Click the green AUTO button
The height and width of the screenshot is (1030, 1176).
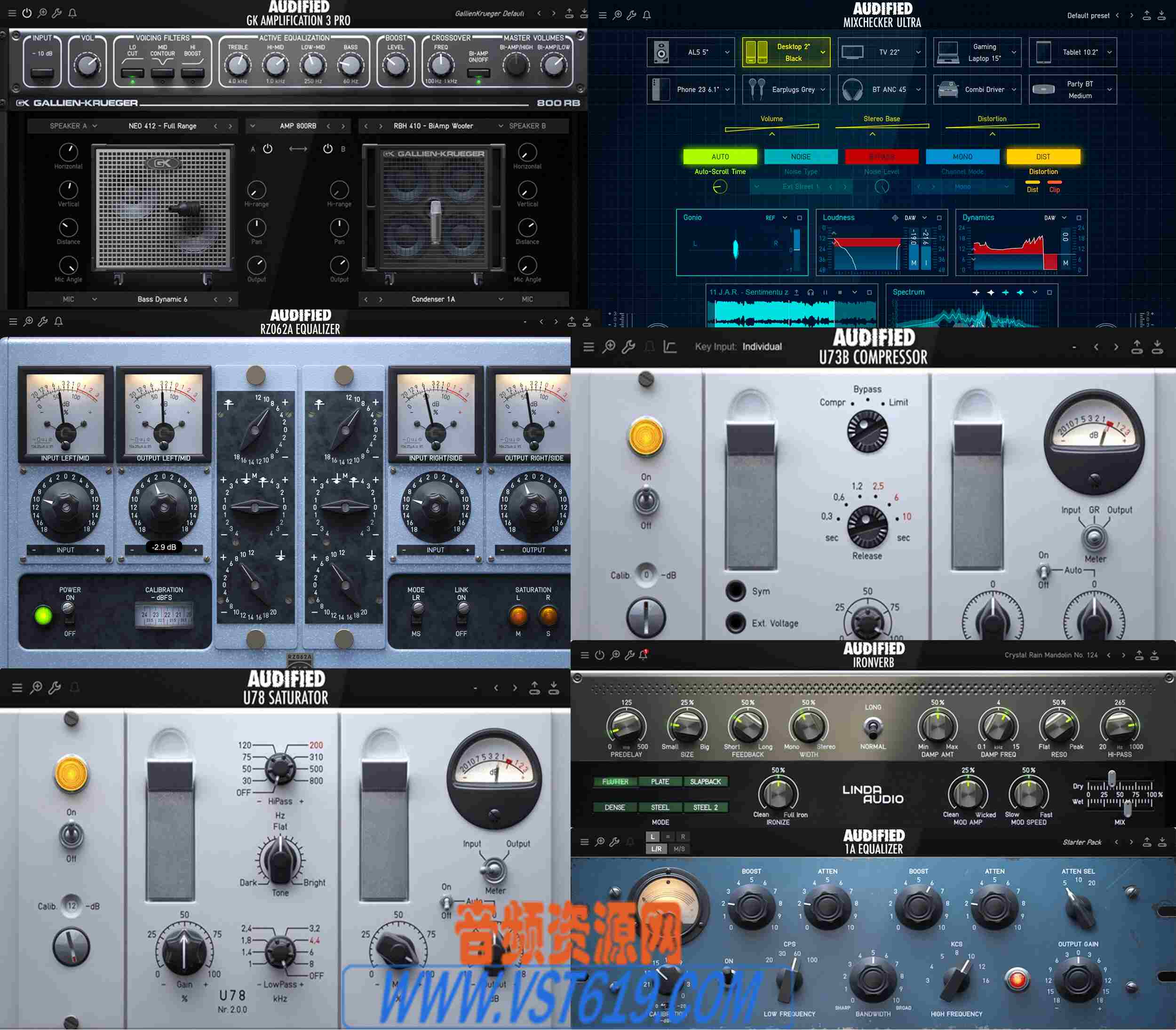(720, 156)
